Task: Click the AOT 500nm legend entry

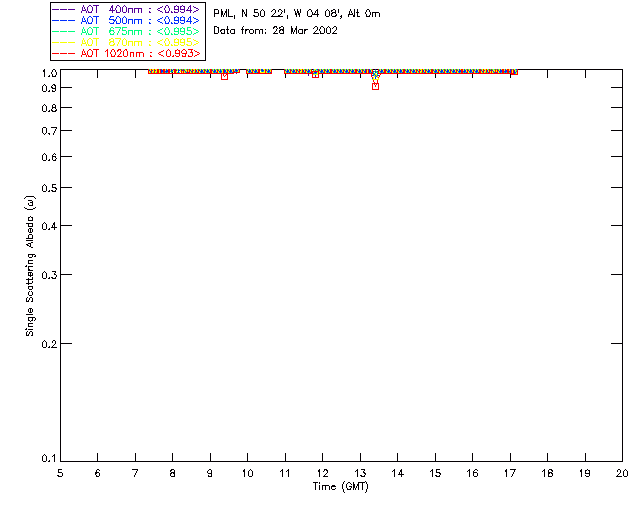Action: click(x=126, y=20)
